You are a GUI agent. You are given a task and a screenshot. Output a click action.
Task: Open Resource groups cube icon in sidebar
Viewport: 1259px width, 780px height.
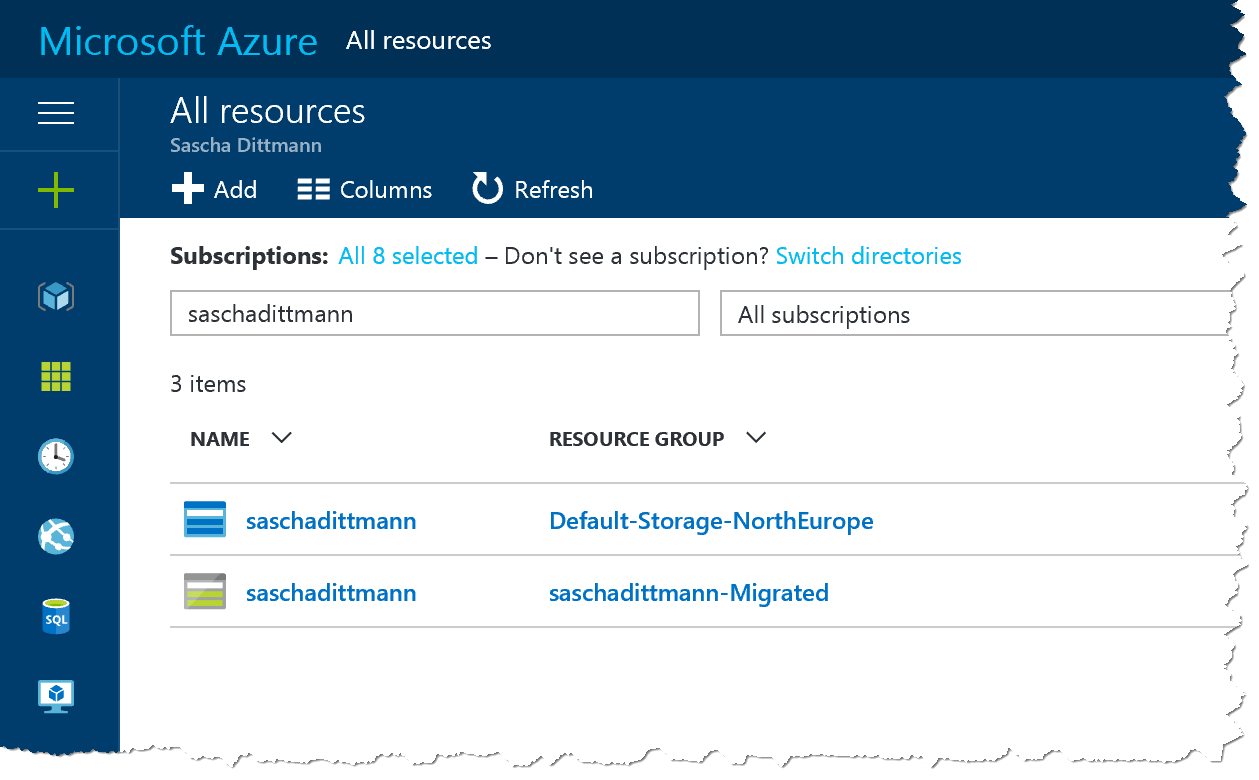point(56,296)
